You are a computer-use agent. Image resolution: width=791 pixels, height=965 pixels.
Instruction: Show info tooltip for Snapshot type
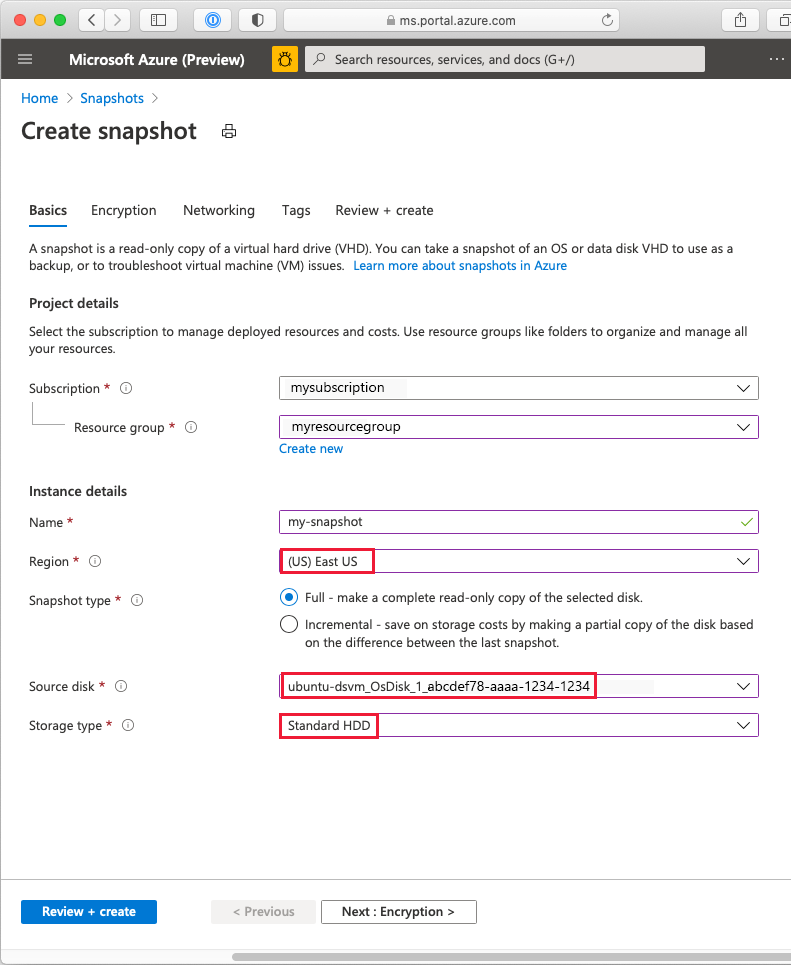pyautogui.click(x=137, y=600)
